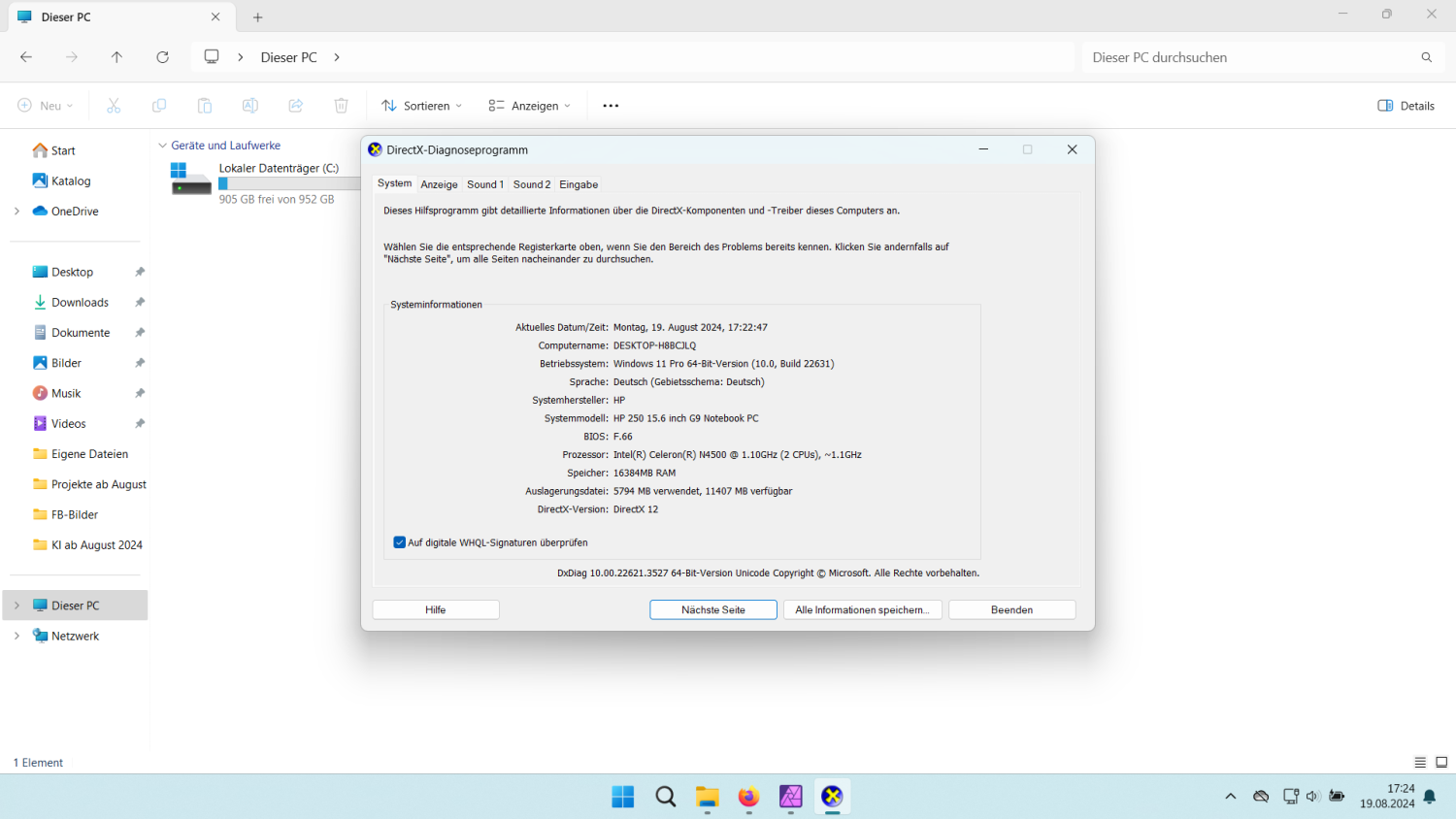Switch to the Eingabe tab

click(x=579, y=184)
